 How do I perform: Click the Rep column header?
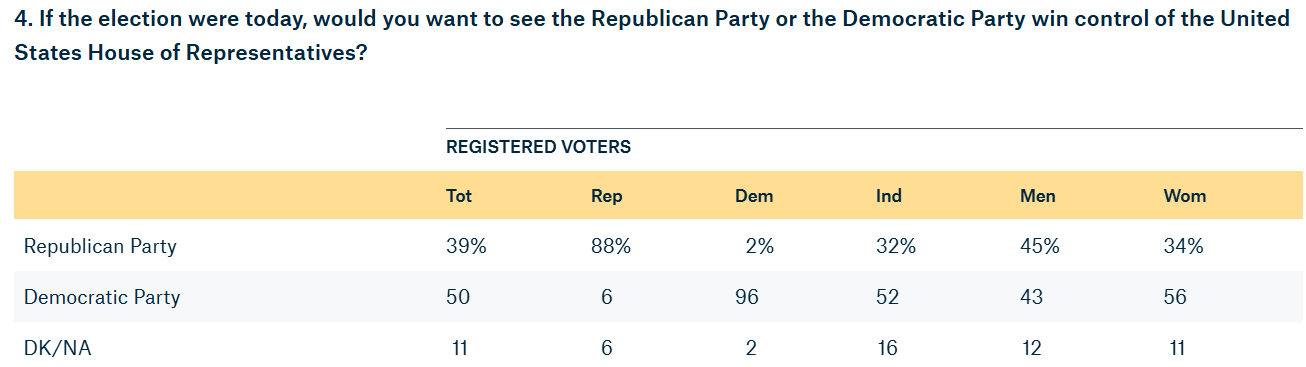click(x=607, y=196)
